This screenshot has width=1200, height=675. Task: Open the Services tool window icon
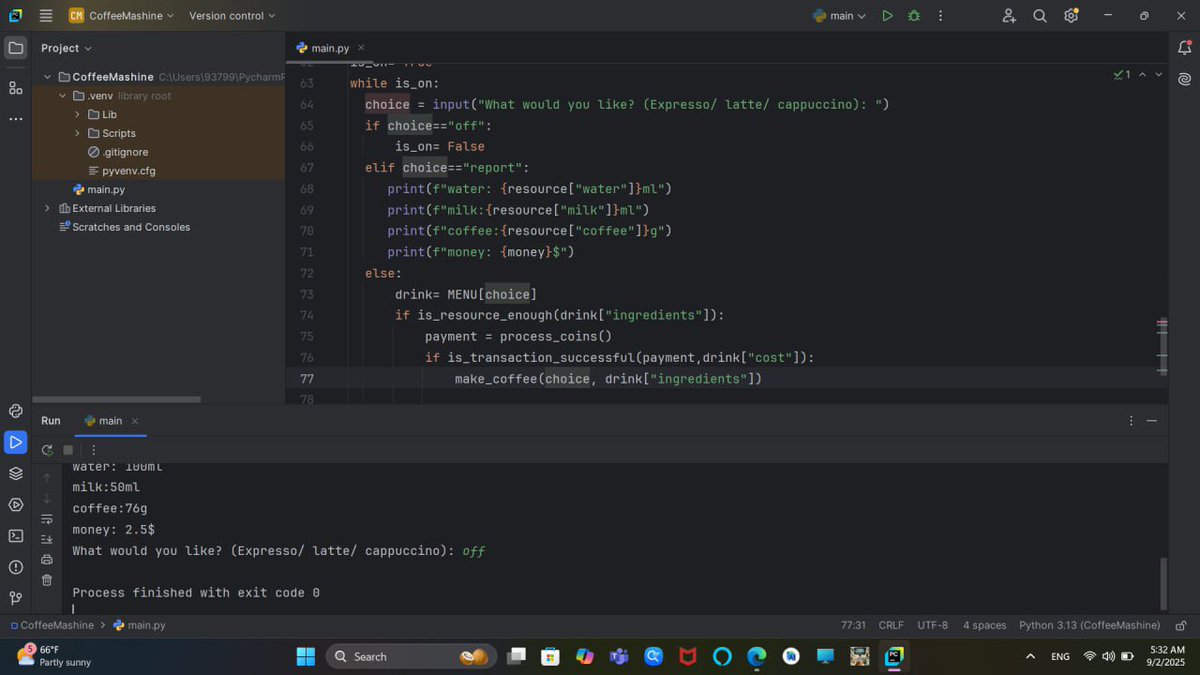16,504
